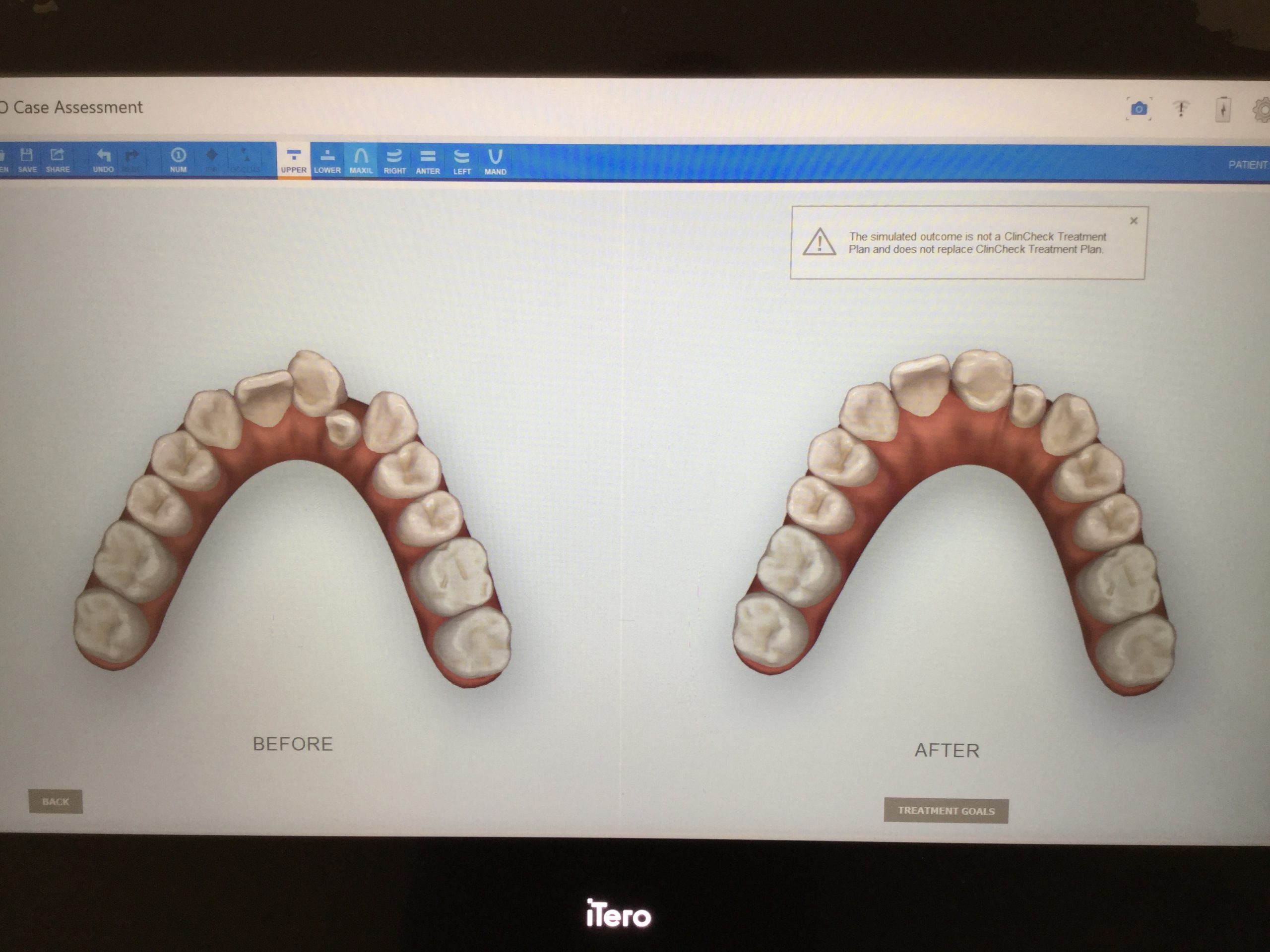Viewport: 1270px width, 952px height.
Task: Go back using the Back button
Action: click(x=56, y=801)
